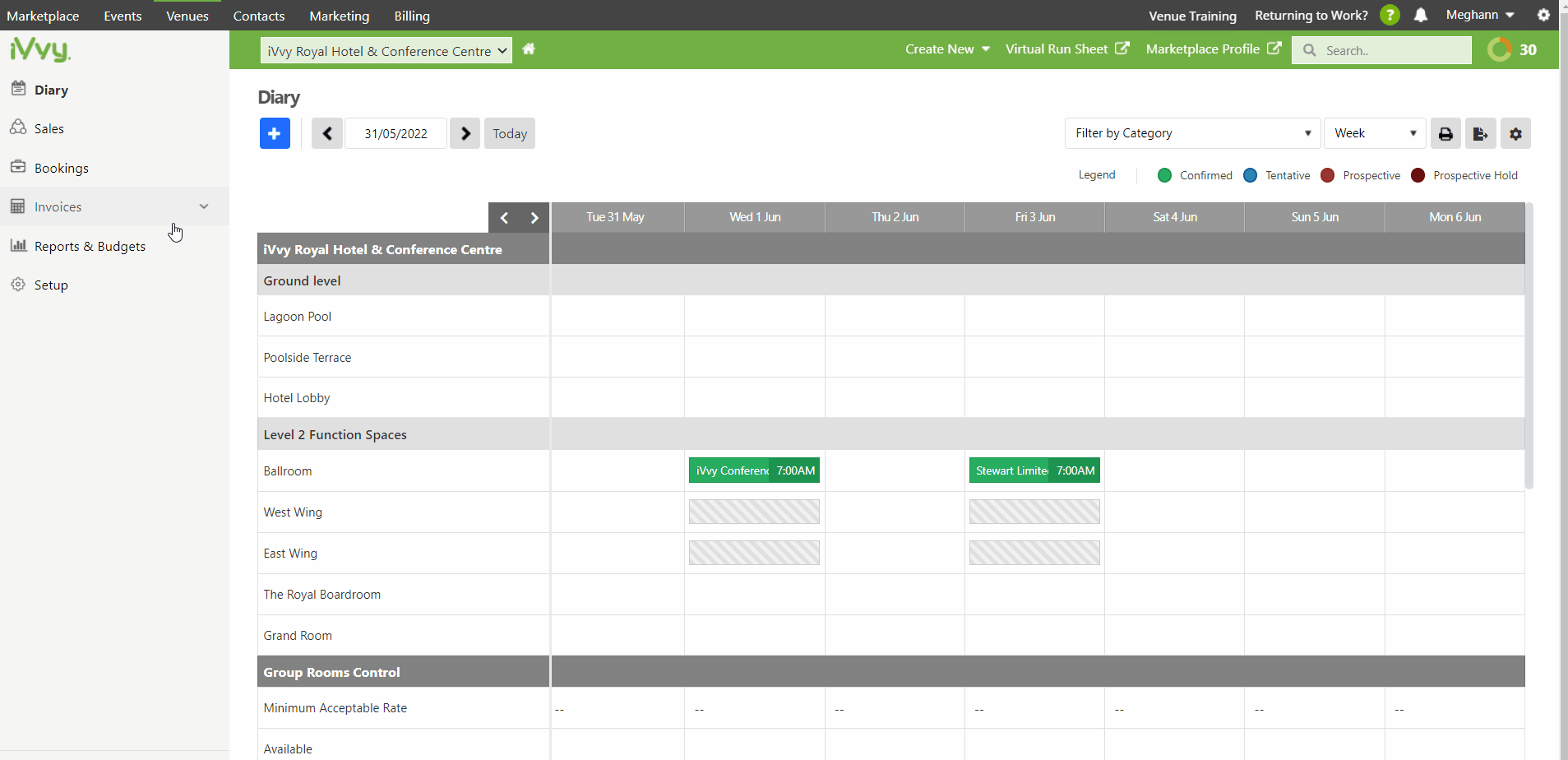Shift diary columns forward with right chevron
Screen dimensions: 1568x760
coord(534,218)
